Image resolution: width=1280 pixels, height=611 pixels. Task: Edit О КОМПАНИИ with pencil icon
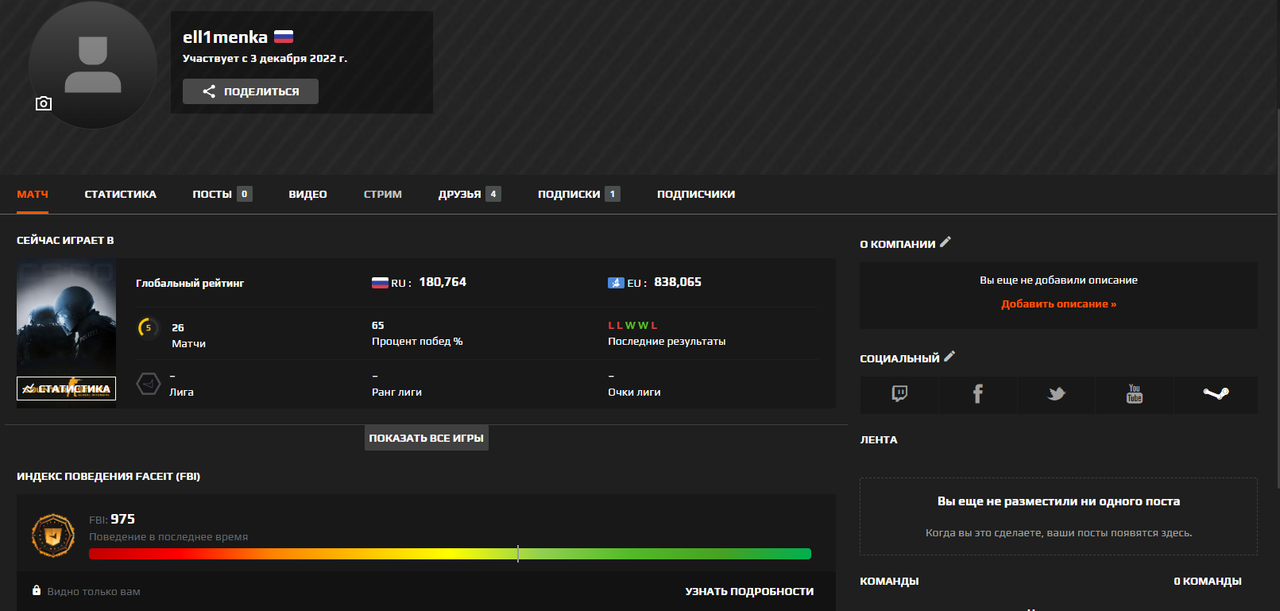click(946, 242)
